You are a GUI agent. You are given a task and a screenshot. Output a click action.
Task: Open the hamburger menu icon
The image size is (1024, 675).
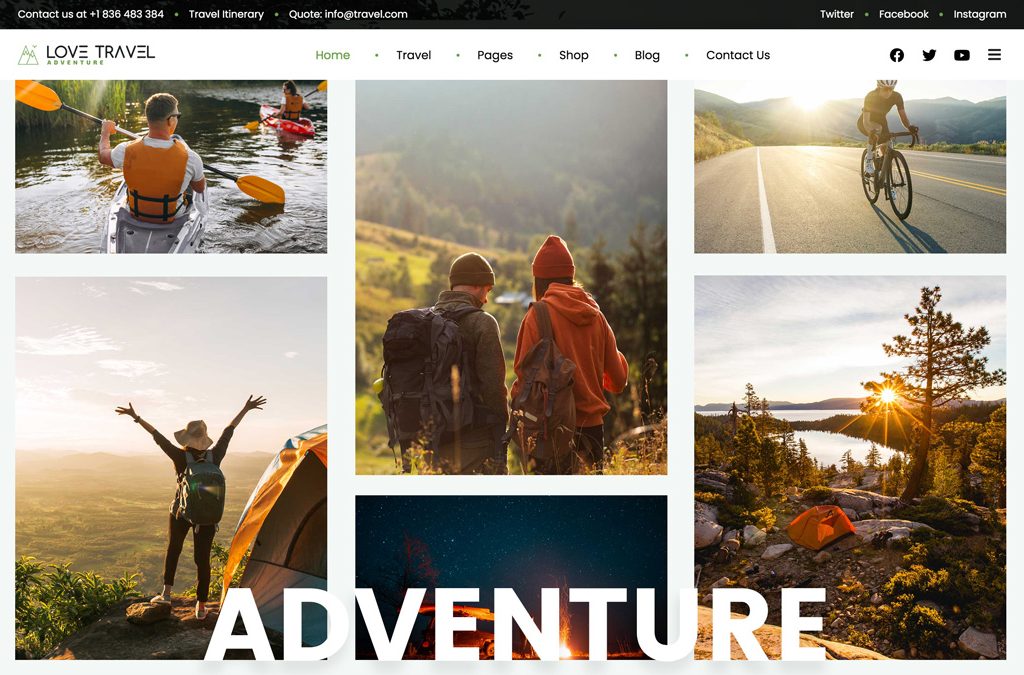994,55
